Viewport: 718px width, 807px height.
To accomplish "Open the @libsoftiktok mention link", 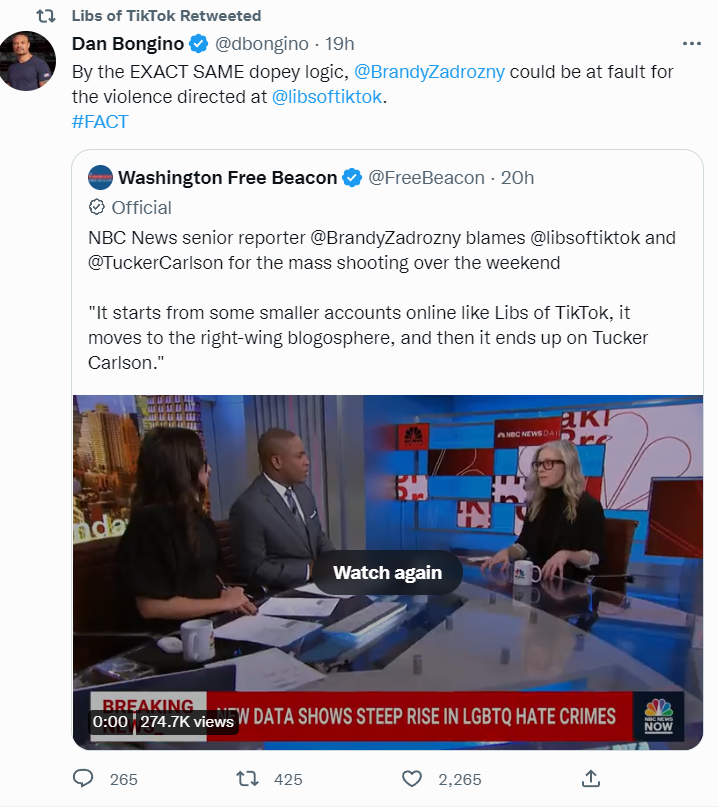I will click(327, 97).
